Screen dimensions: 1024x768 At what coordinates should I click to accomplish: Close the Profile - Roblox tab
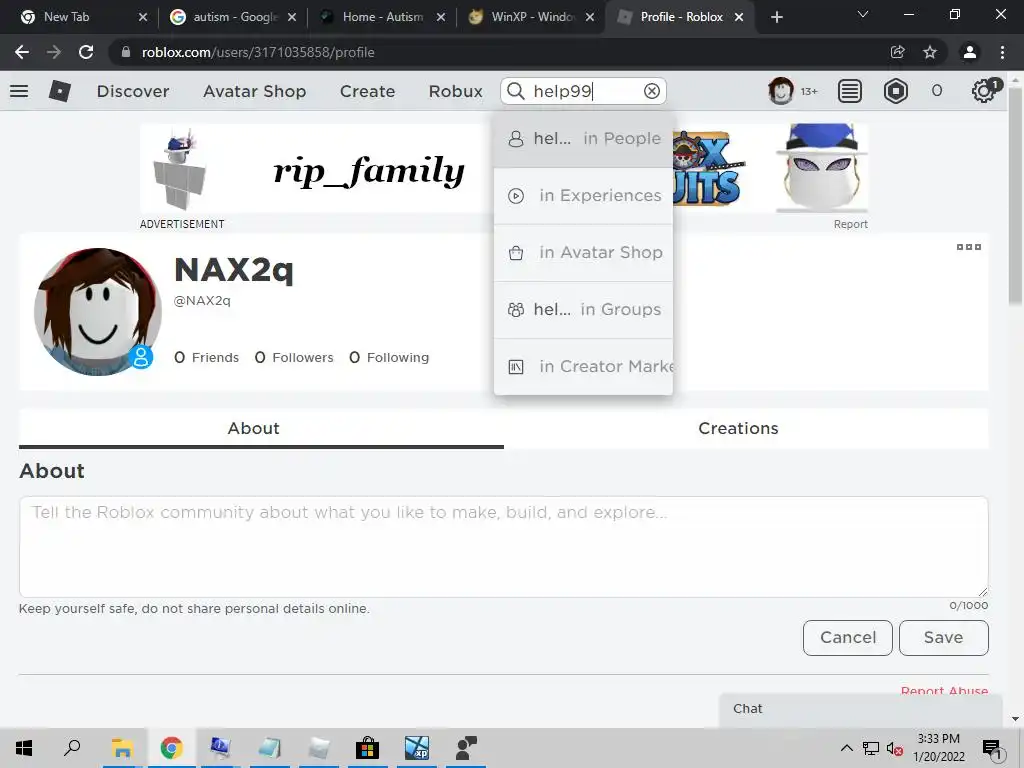click(739, 17)
